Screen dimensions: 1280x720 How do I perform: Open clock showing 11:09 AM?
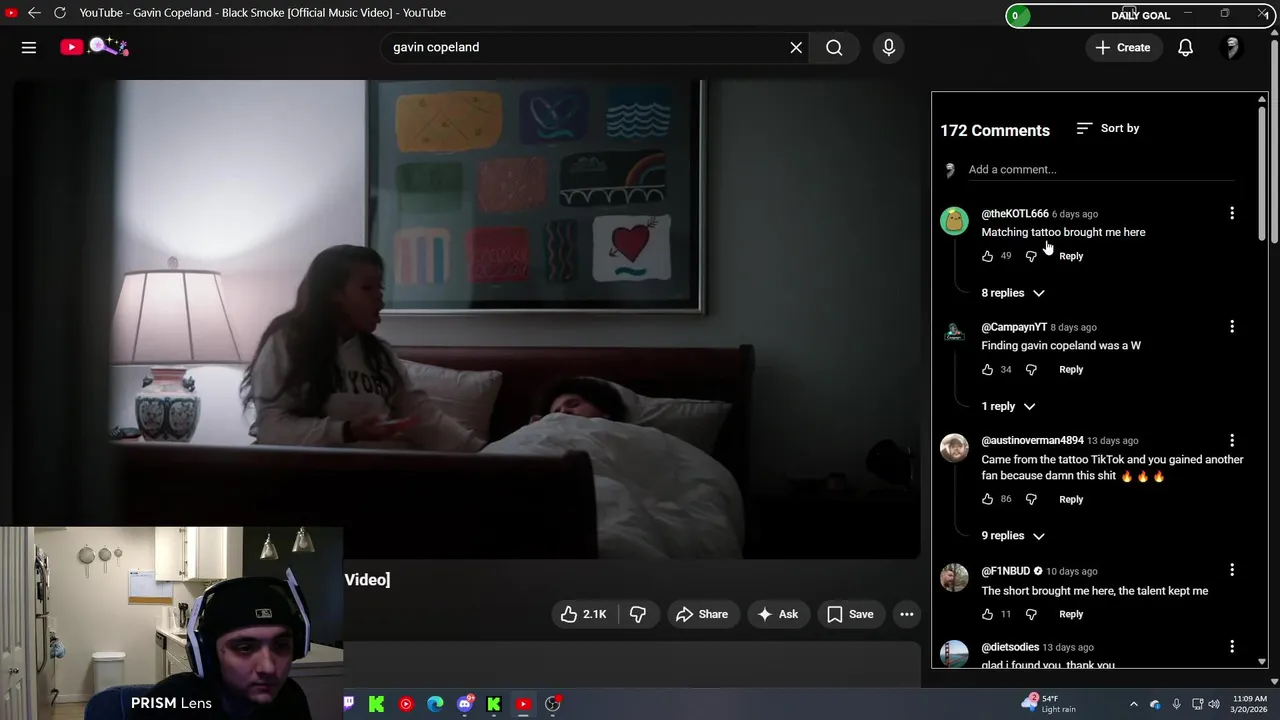pyautogui.click(x=1250, y=704)
